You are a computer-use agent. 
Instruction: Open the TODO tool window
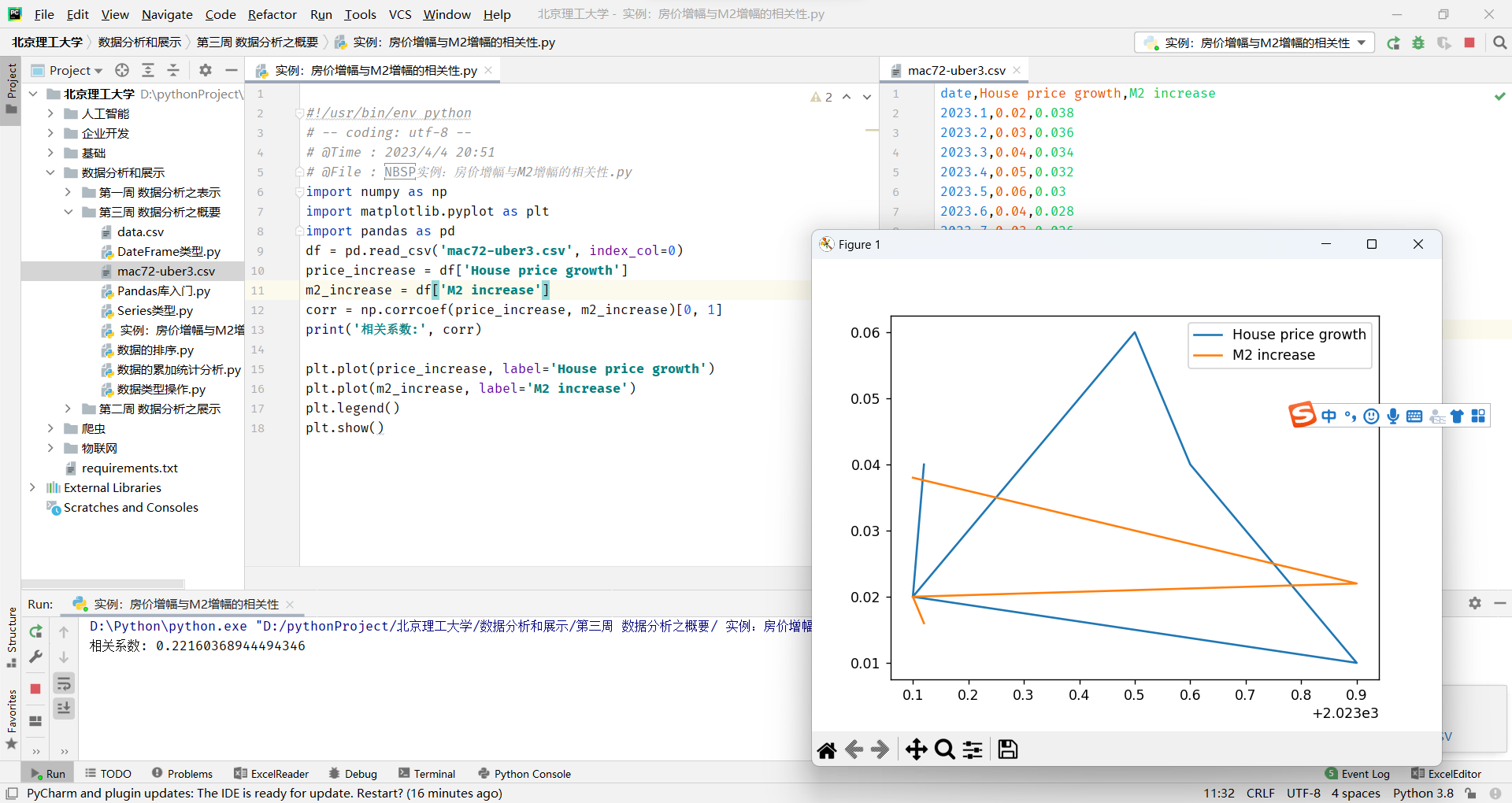[108, 774]
